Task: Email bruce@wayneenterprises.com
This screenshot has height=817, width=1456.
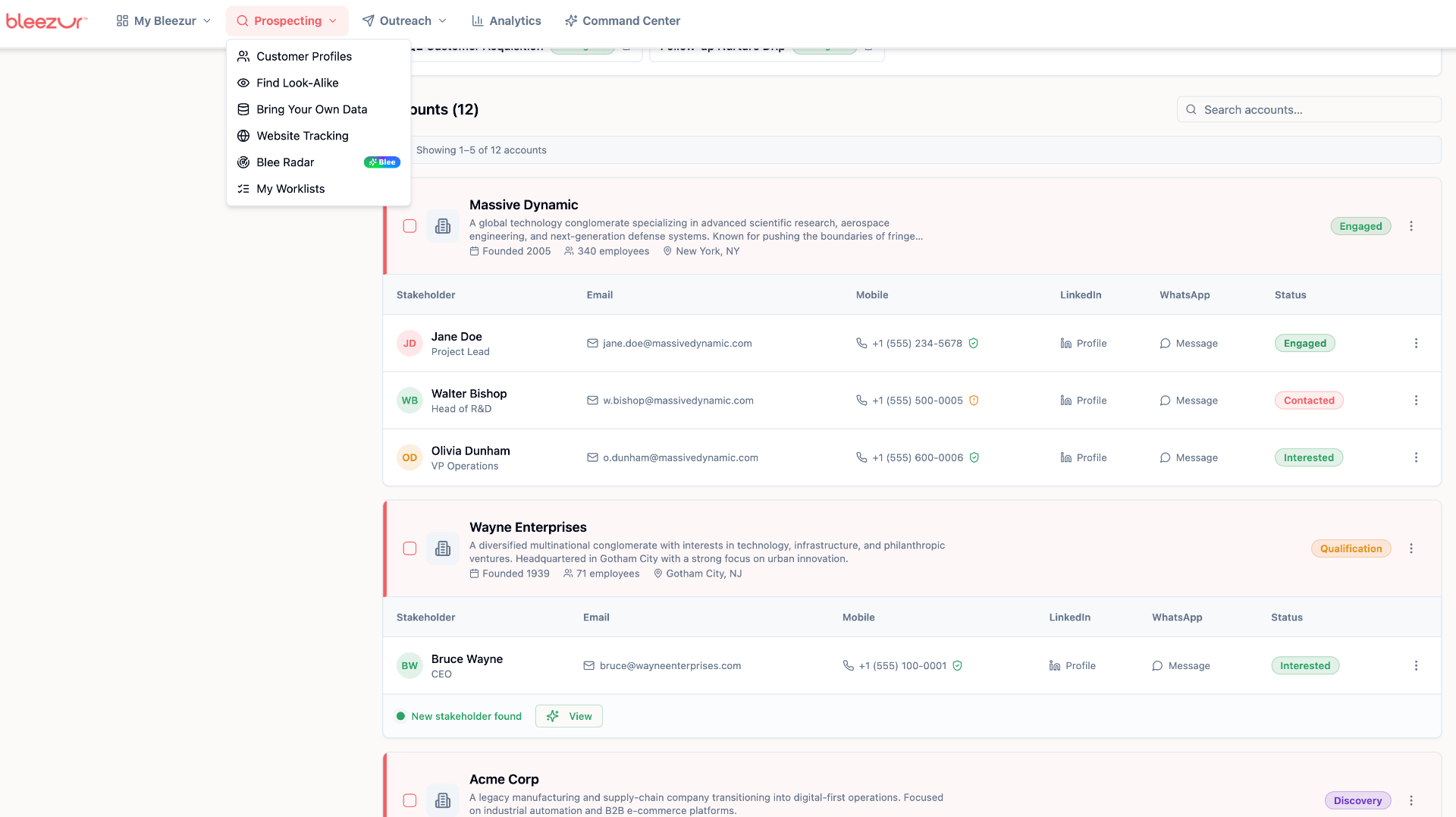Action: tap(662, 666)
